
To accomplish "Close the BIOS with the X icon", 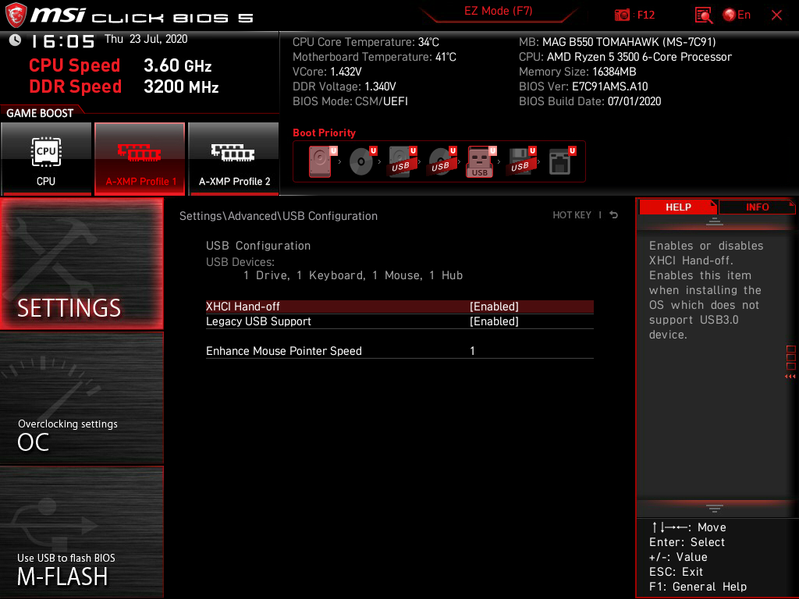I will click(x=777, y=15).
